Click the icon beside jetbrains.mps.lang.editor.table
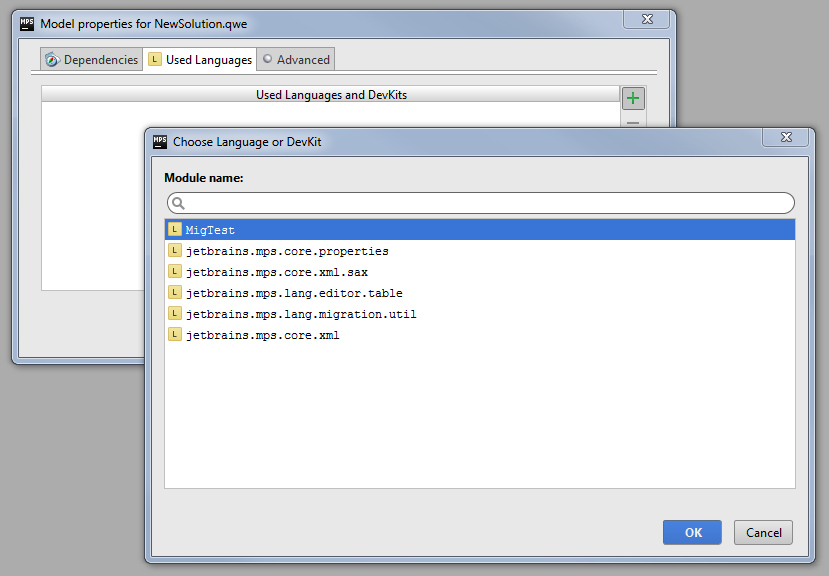829x576 pixels. click(x=175, y=293)
